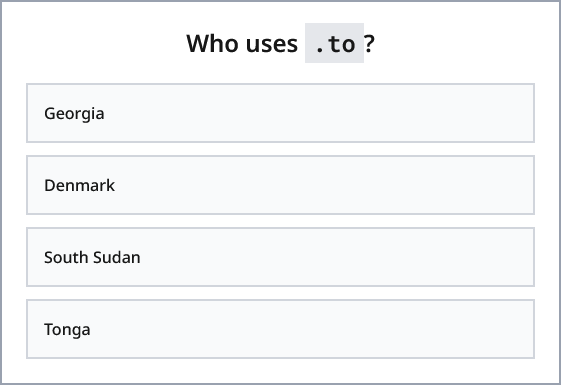Click the Tonga option text label
This screenshot has height=385, width=561.
click(67, 330)
